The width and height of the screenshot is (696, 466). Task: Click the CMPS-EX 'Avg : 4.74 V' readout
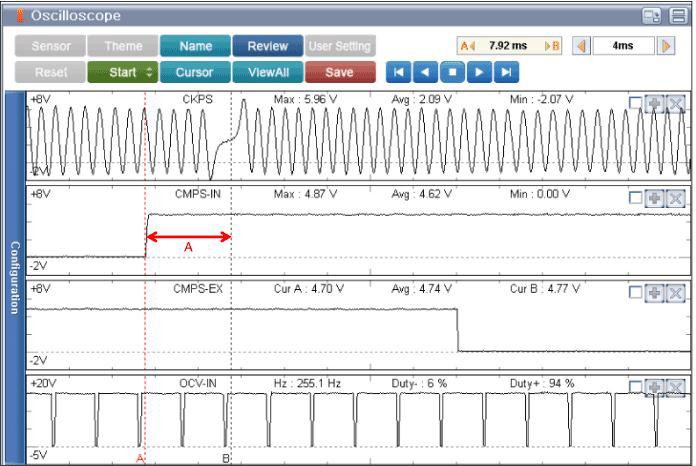point(422,289)
